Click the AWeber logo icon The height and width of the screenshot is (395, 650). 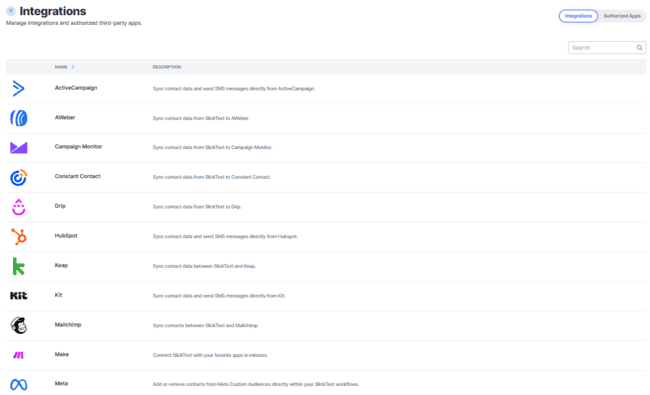point(19,118)
